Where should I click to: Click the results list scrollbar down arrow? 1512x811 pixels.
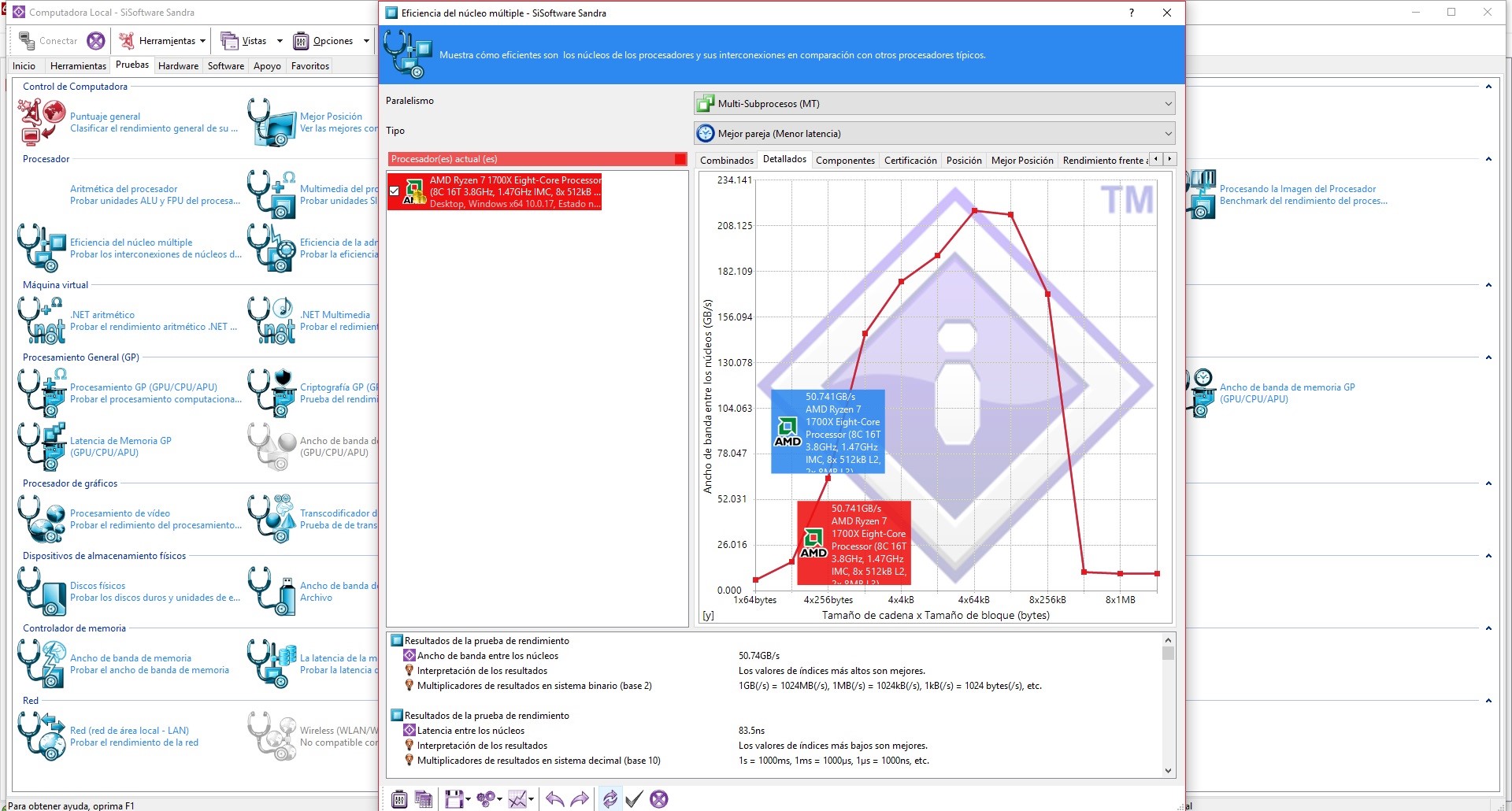point(1169,771)
